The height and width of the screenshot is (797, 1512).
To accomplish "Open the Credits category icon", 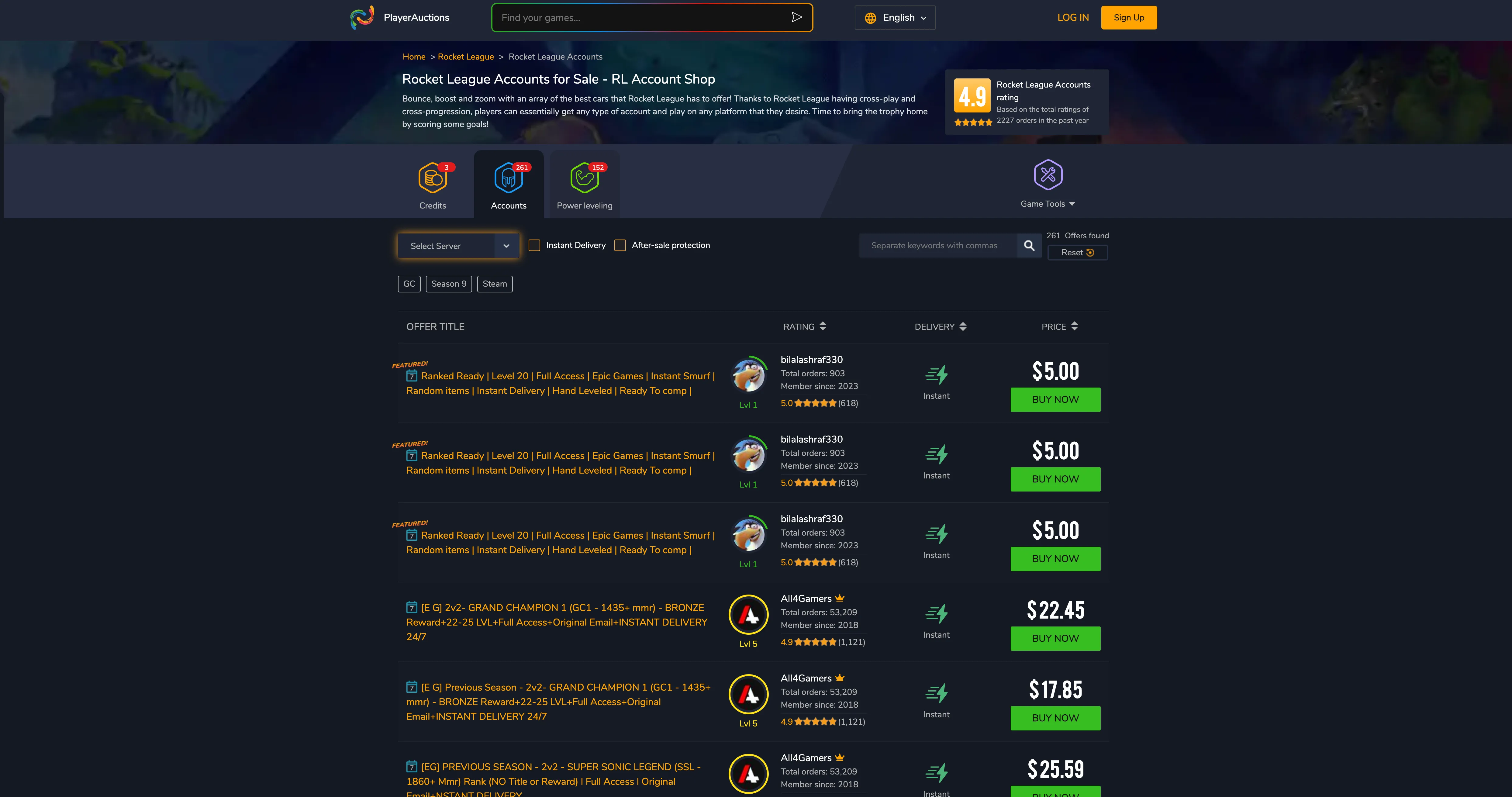I will [433, 178].
